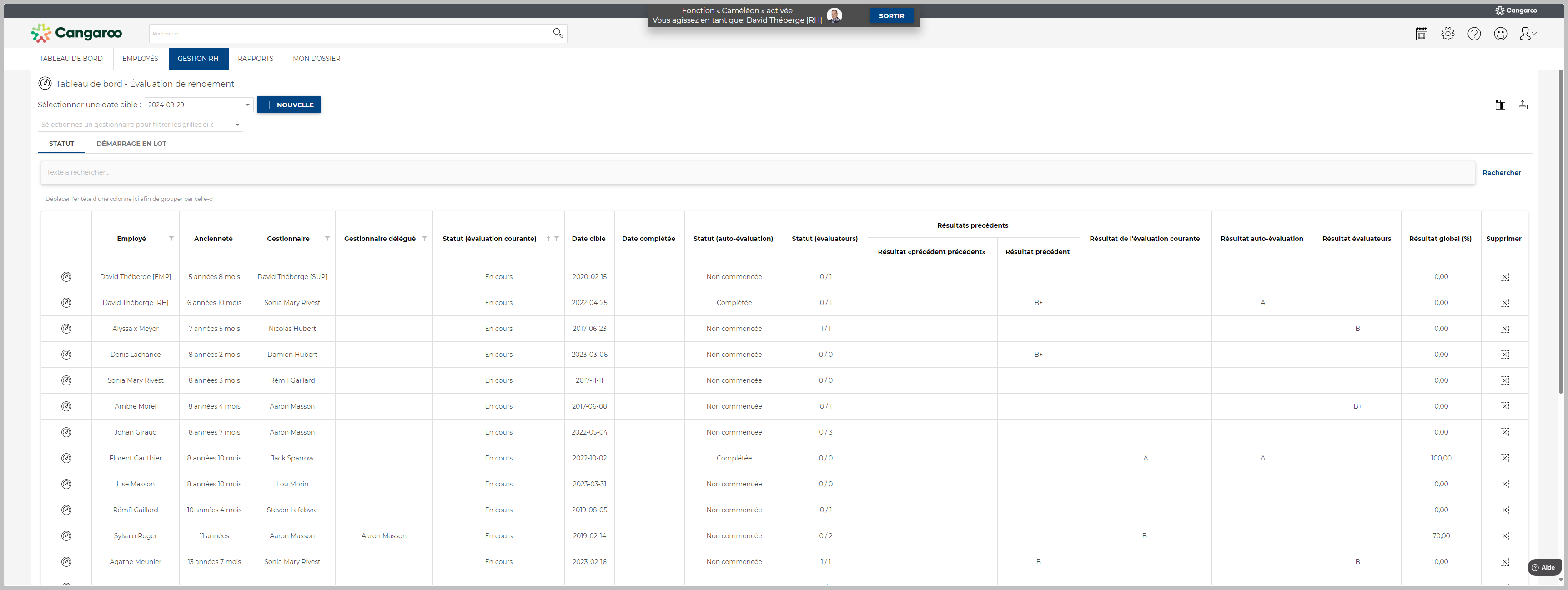Open the settings gear icon

tap(1447, 34)
